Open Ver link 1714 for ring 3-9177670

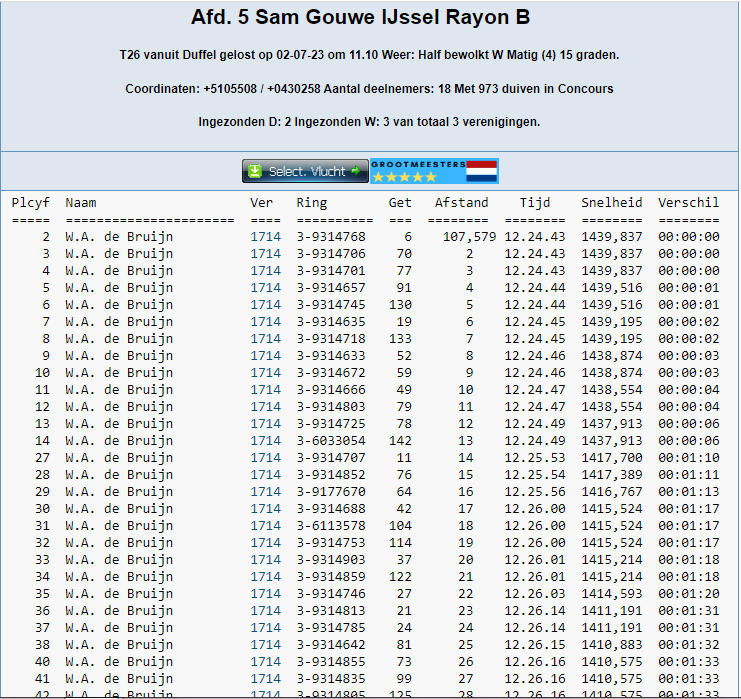tap(266, 492)
